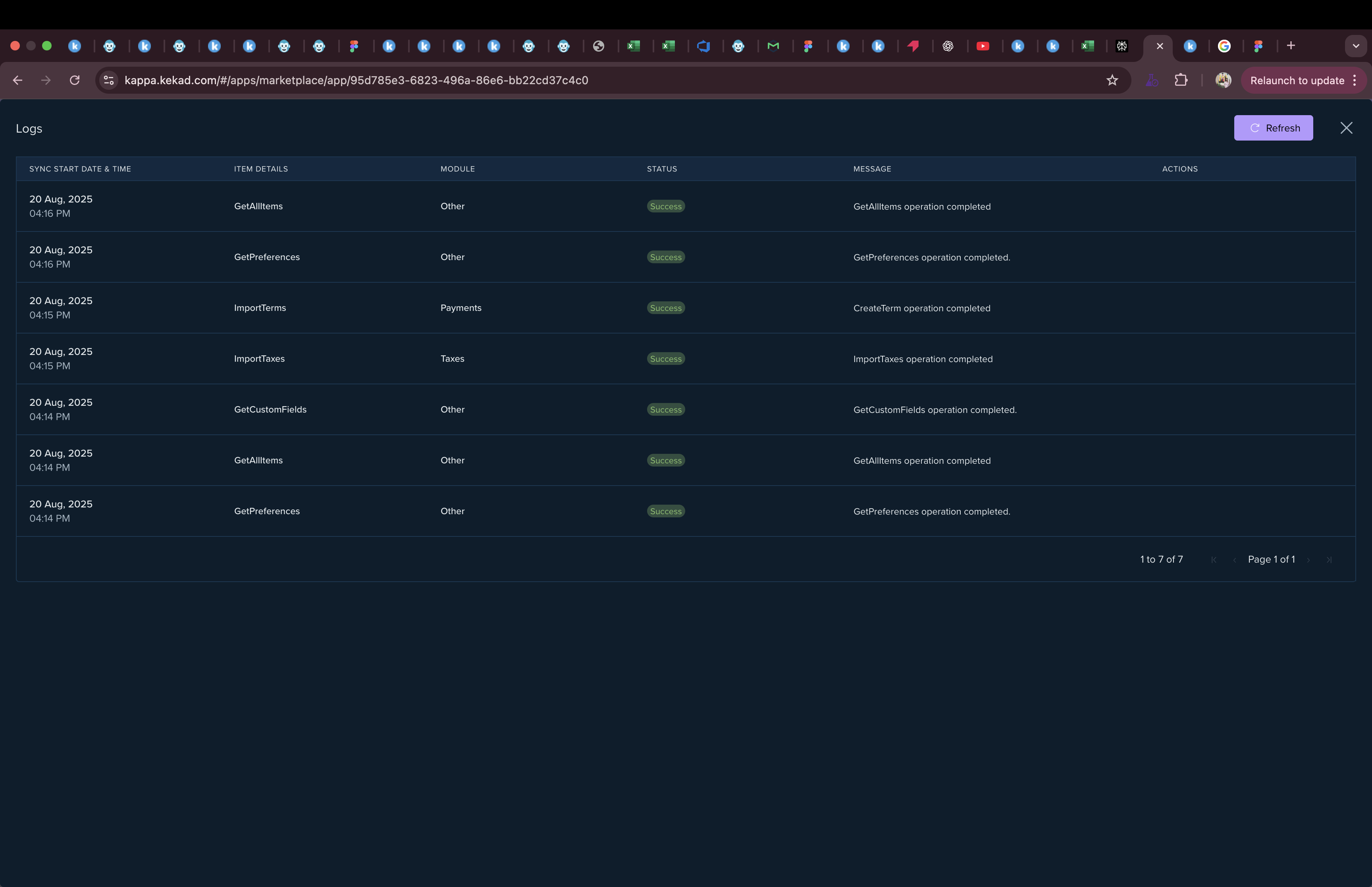Go to the first page of logs
Viewport: 1372px width, 887px height.
click(x=1213, y=560)
